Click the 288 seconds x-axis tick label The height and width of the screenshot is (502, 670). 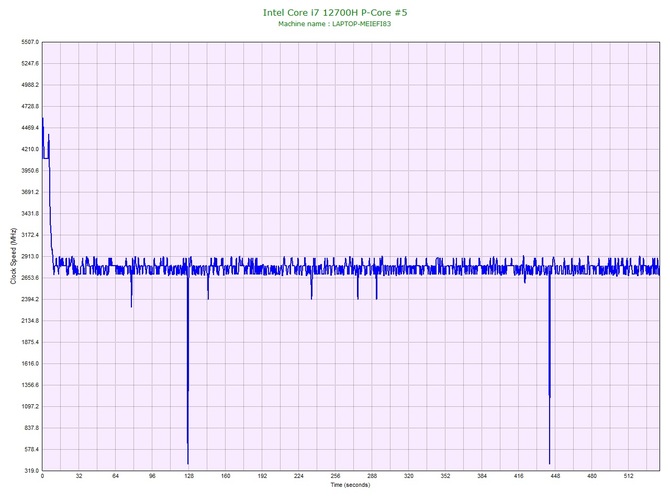click(372, 476)
